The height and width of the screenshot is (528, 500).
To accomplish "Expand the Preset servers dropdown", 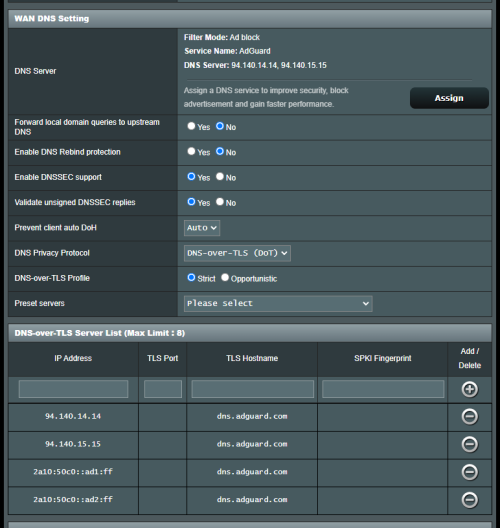I will click(x=278, y=304).
